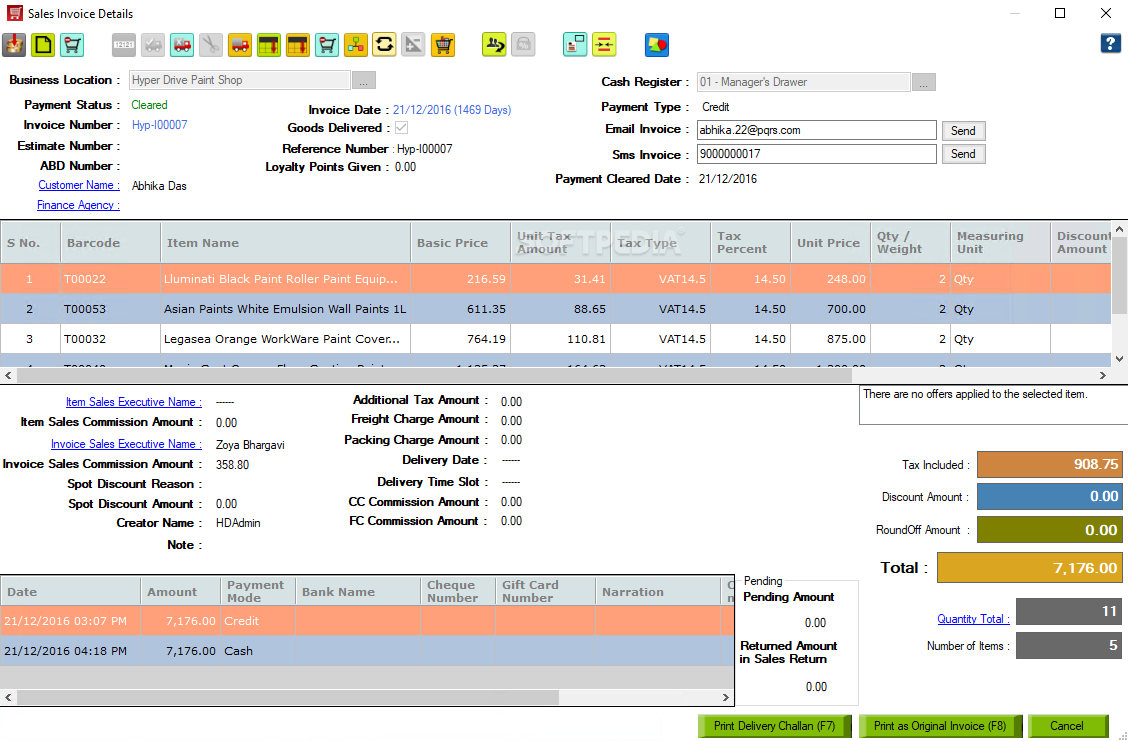
Task: Send the email invoice
Action: (963, 130)
